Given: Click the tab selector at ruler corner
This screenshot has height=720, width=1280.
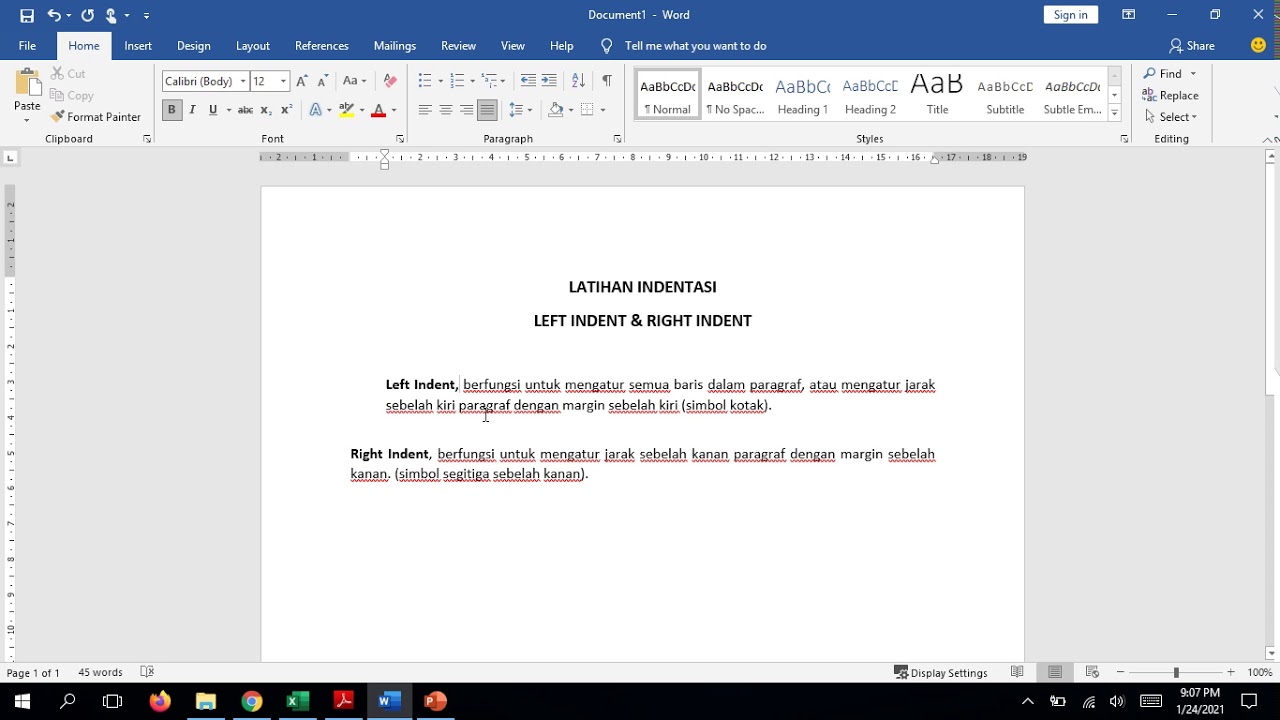Looking at the screenshot, I should 10,157.
